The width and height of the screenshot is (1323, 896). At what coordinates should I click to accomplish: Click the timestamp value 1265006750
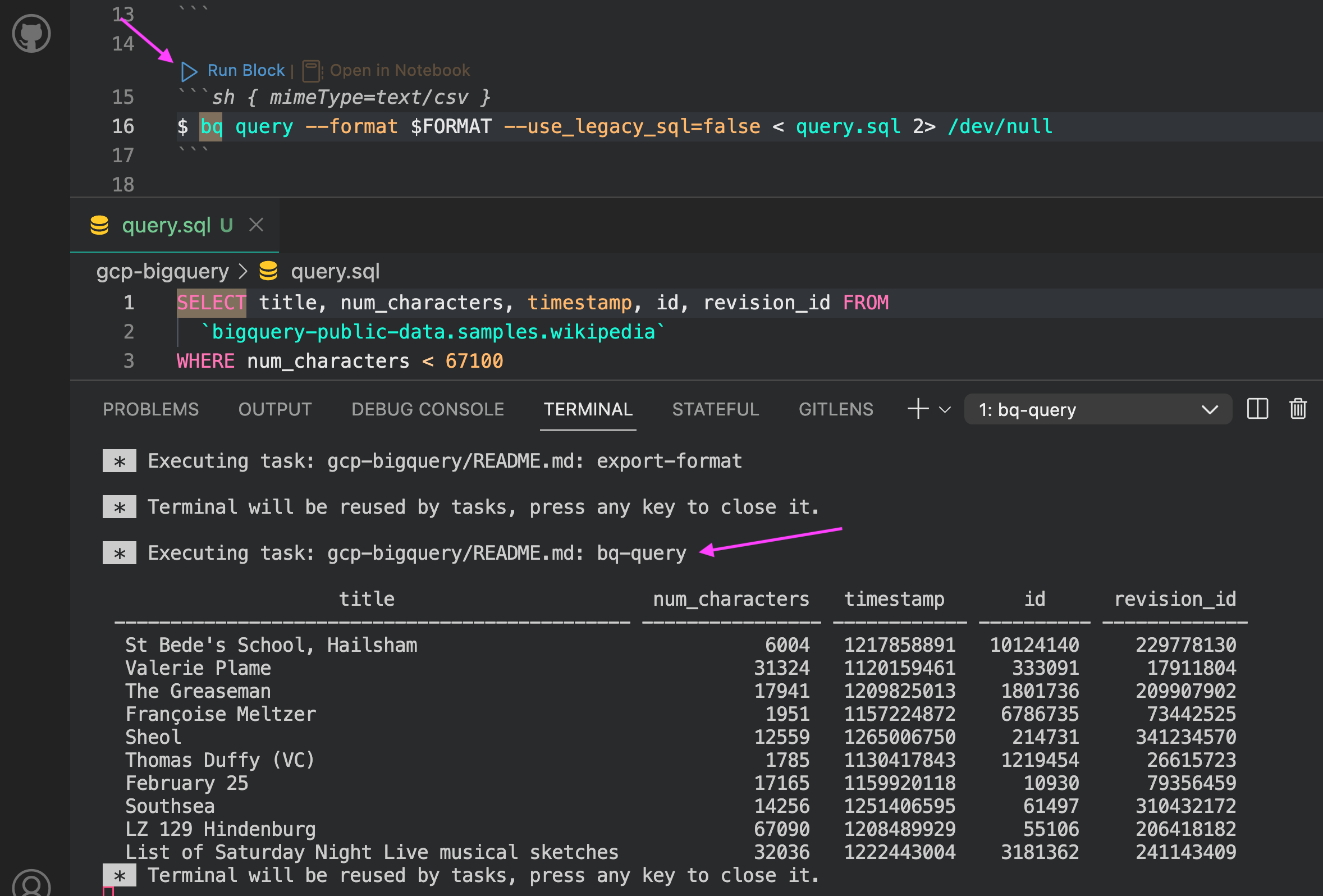pos(899,737)
